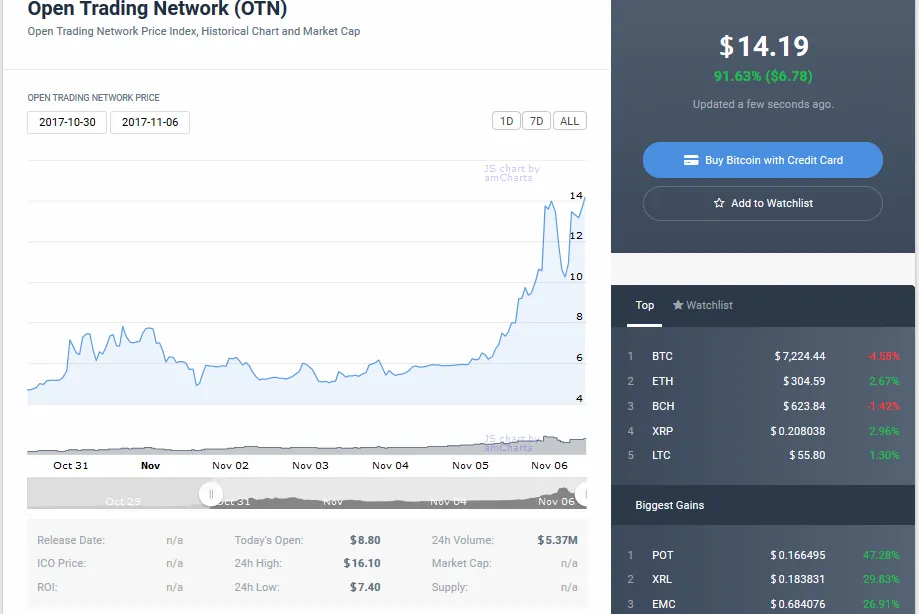Edit the start date field 2017-10-30

point(67,122)
